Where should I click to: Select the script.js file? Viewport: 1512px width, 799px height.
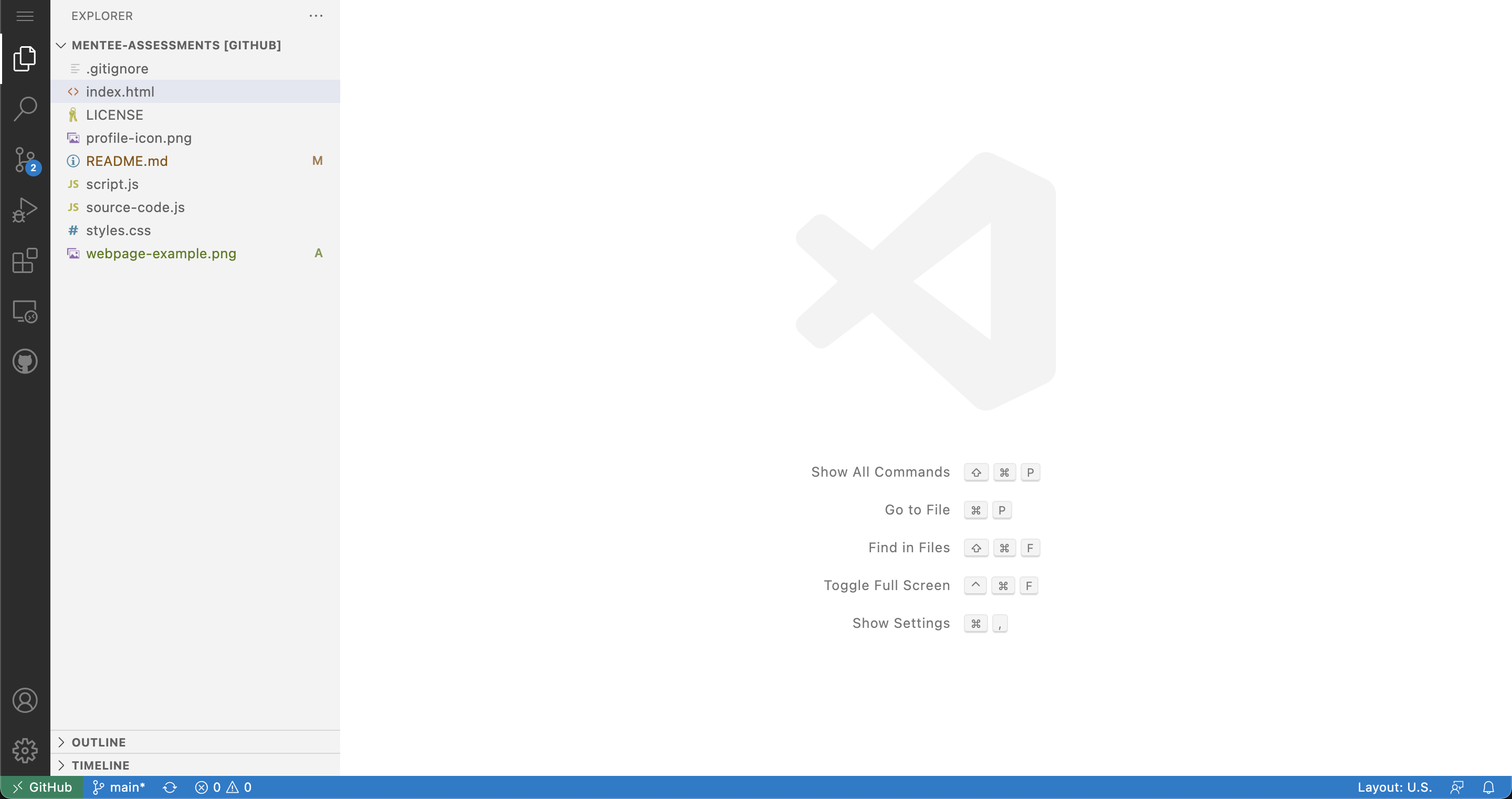pyautogui.click(x=112, y=184)
